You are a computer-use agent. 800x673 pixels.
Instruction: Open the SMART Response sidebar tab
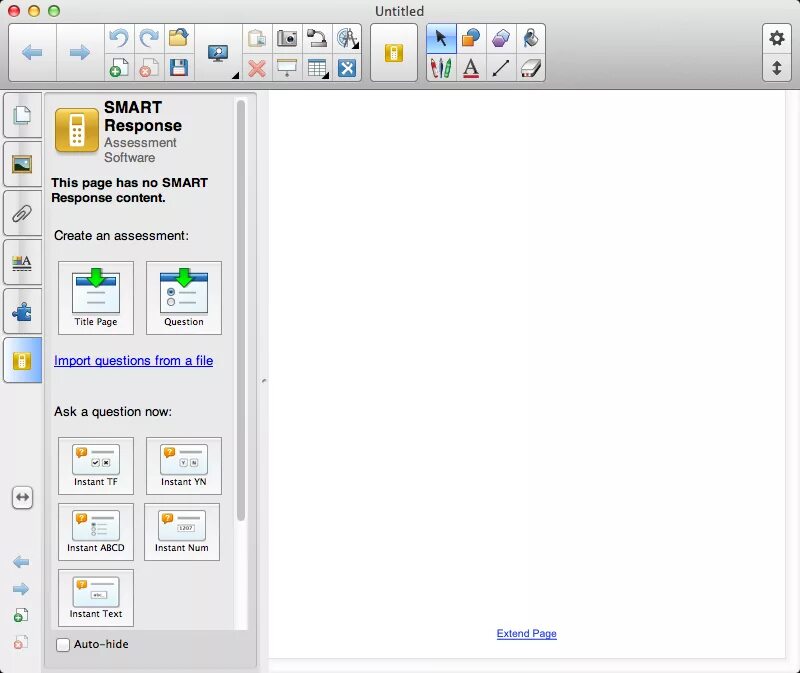22,360
